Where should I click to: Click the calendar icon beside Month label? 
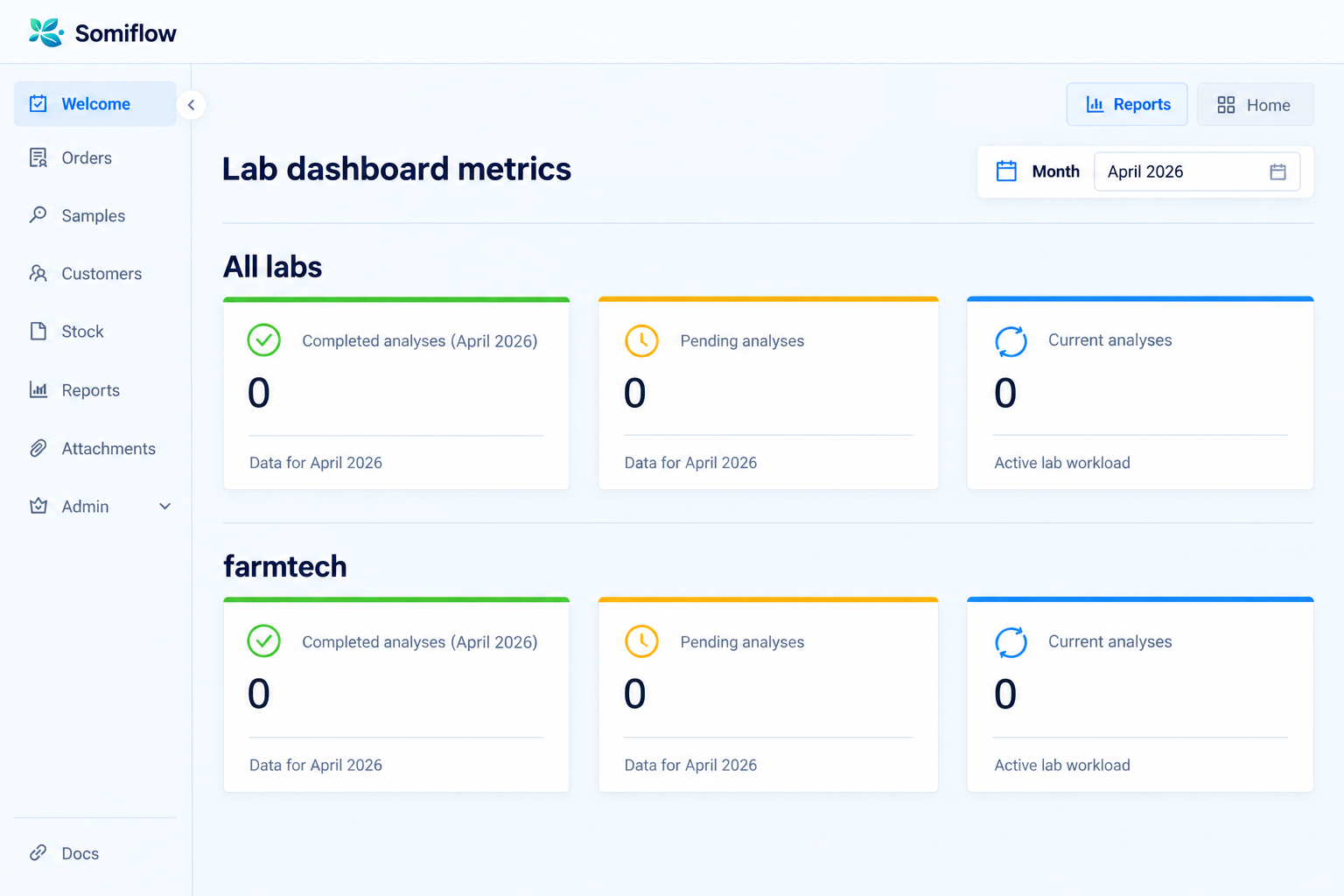pos(1007,171)
